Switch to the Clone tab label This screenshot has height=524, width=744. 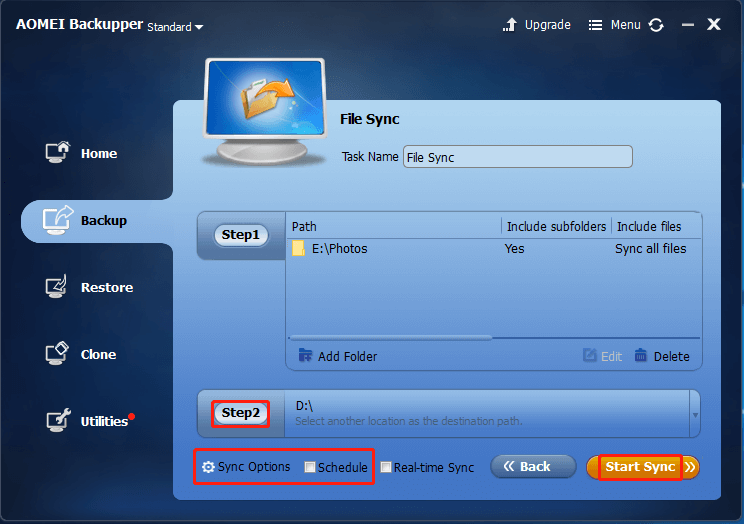(98, 355)
